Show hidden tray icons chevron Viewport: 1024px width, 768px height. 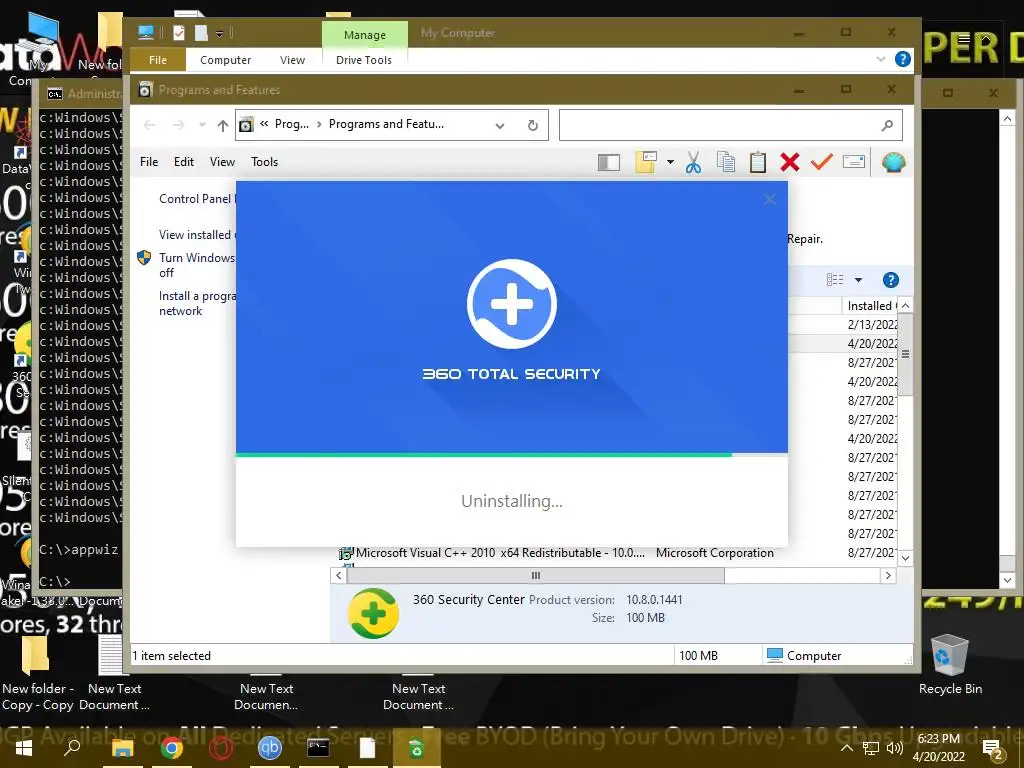(x=846, y=748)
